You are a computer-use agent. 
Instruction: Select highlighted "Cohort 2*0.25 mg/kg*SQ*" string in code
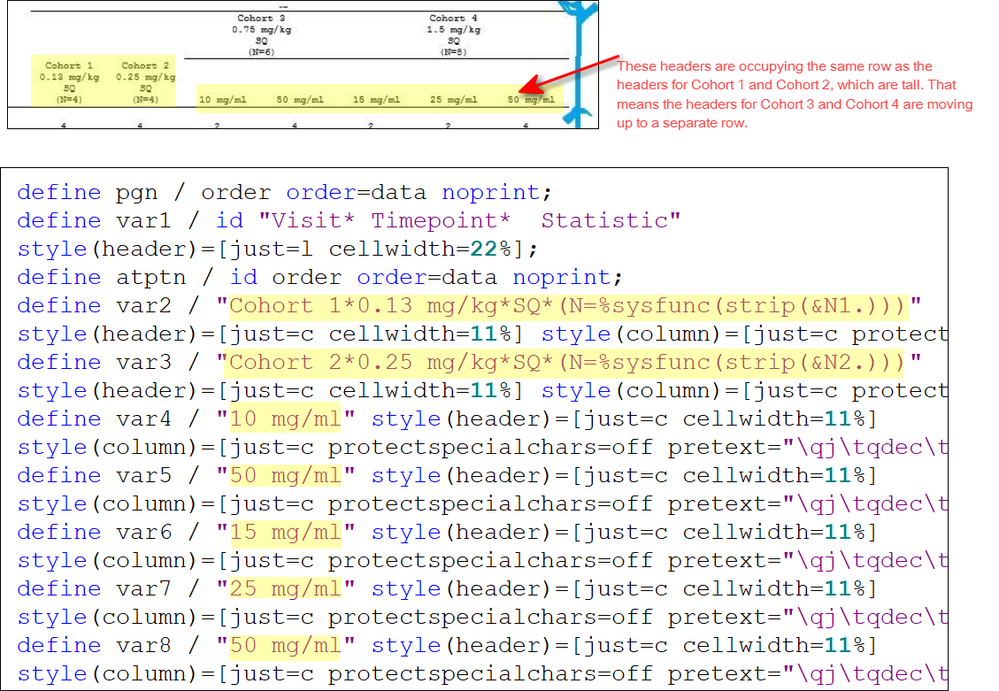(567, 362)
